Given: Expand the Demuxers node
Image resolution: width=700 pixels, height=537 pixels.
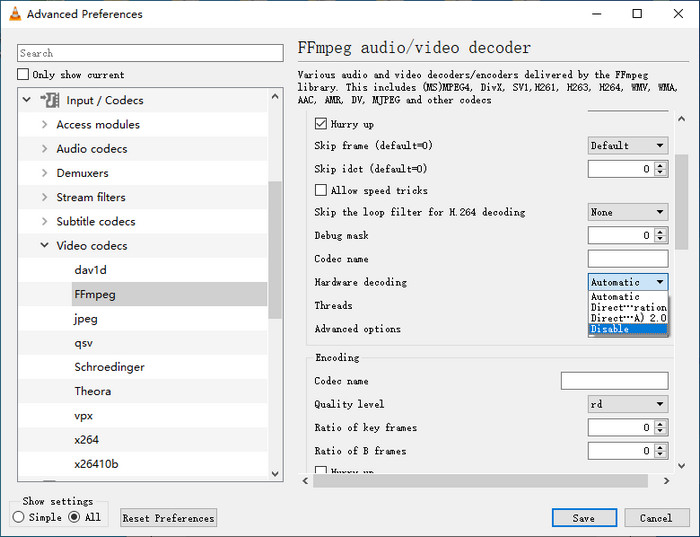Looking at the screenshot, I should click(x=44, y=173).
